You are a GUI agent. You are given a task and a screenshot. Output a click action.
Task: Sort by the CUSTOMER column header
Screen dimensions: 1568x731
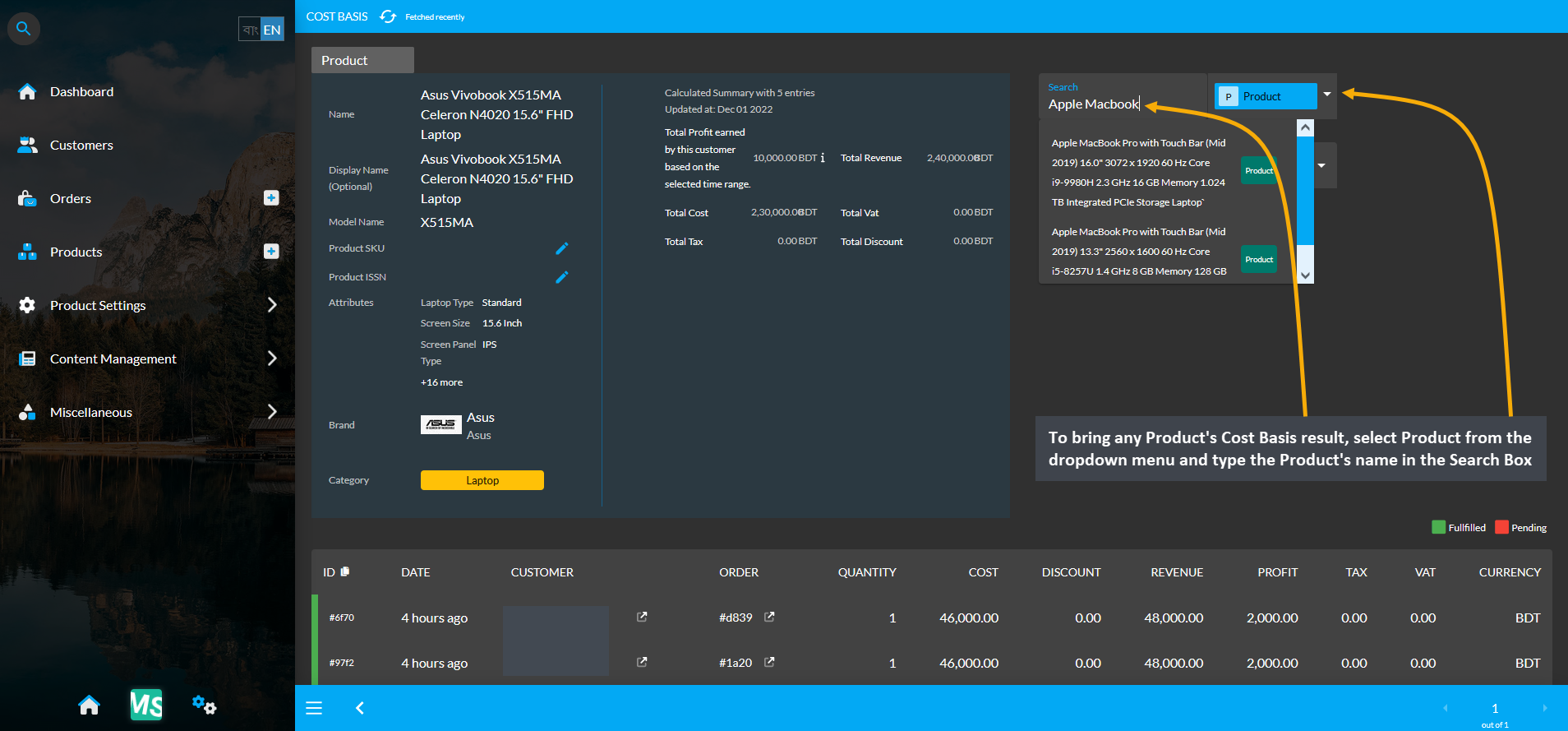pyautogui.click(x=542, y=572)
